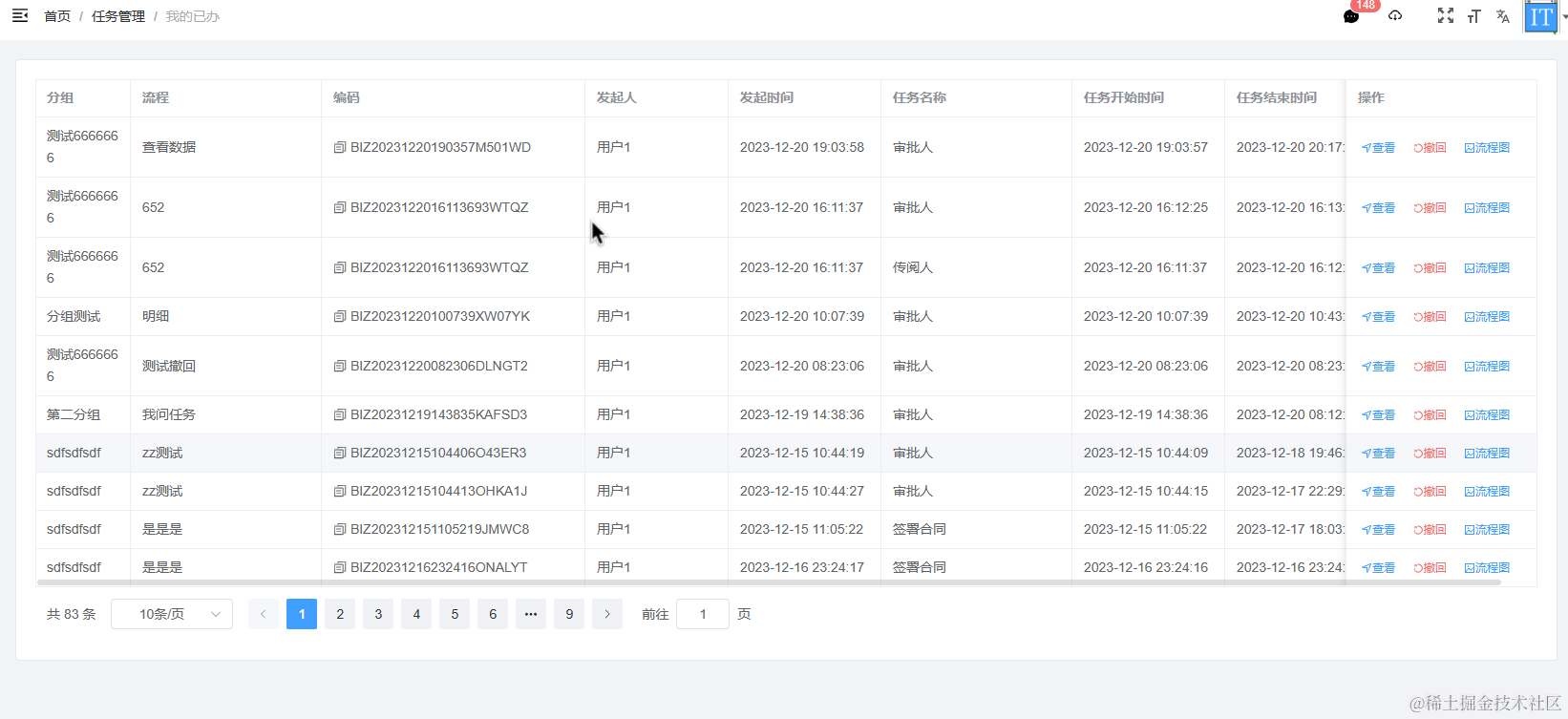Click 撤回 in the 明细 row
This screenshot has height=719, width=1568.
[1430, 317]
